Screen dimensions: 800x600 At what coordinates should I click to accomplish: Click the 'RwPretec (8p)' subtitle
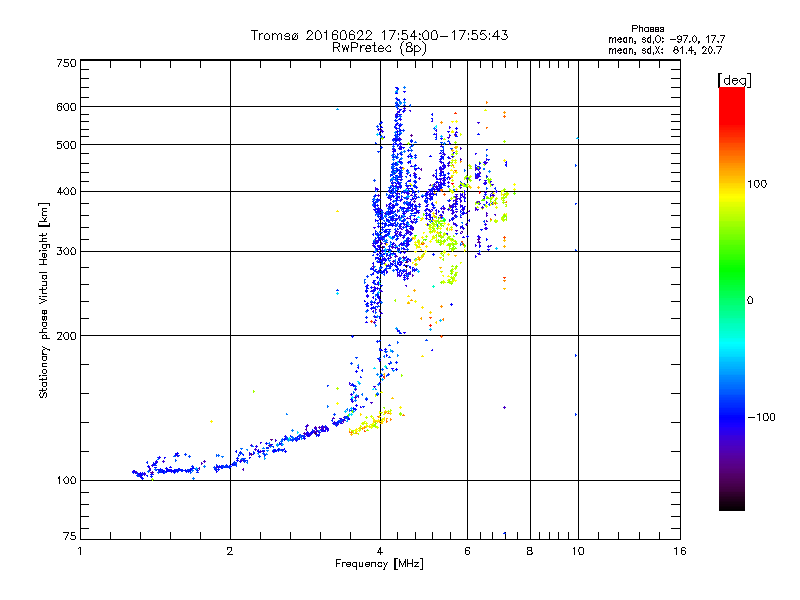[379, 48]
